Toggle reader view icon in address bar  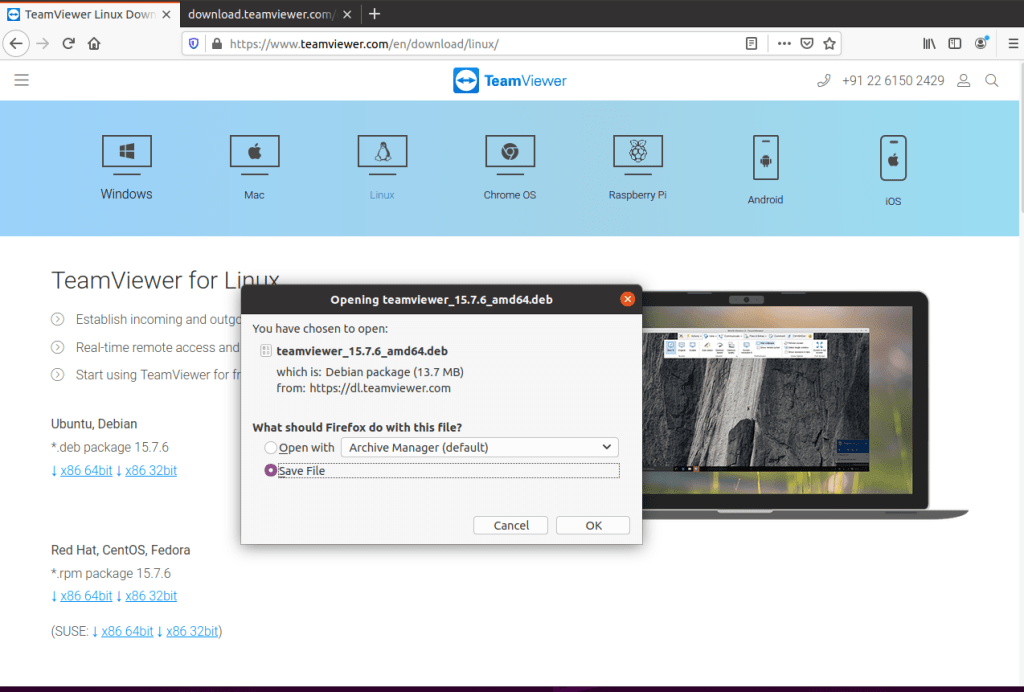(752, 44)
